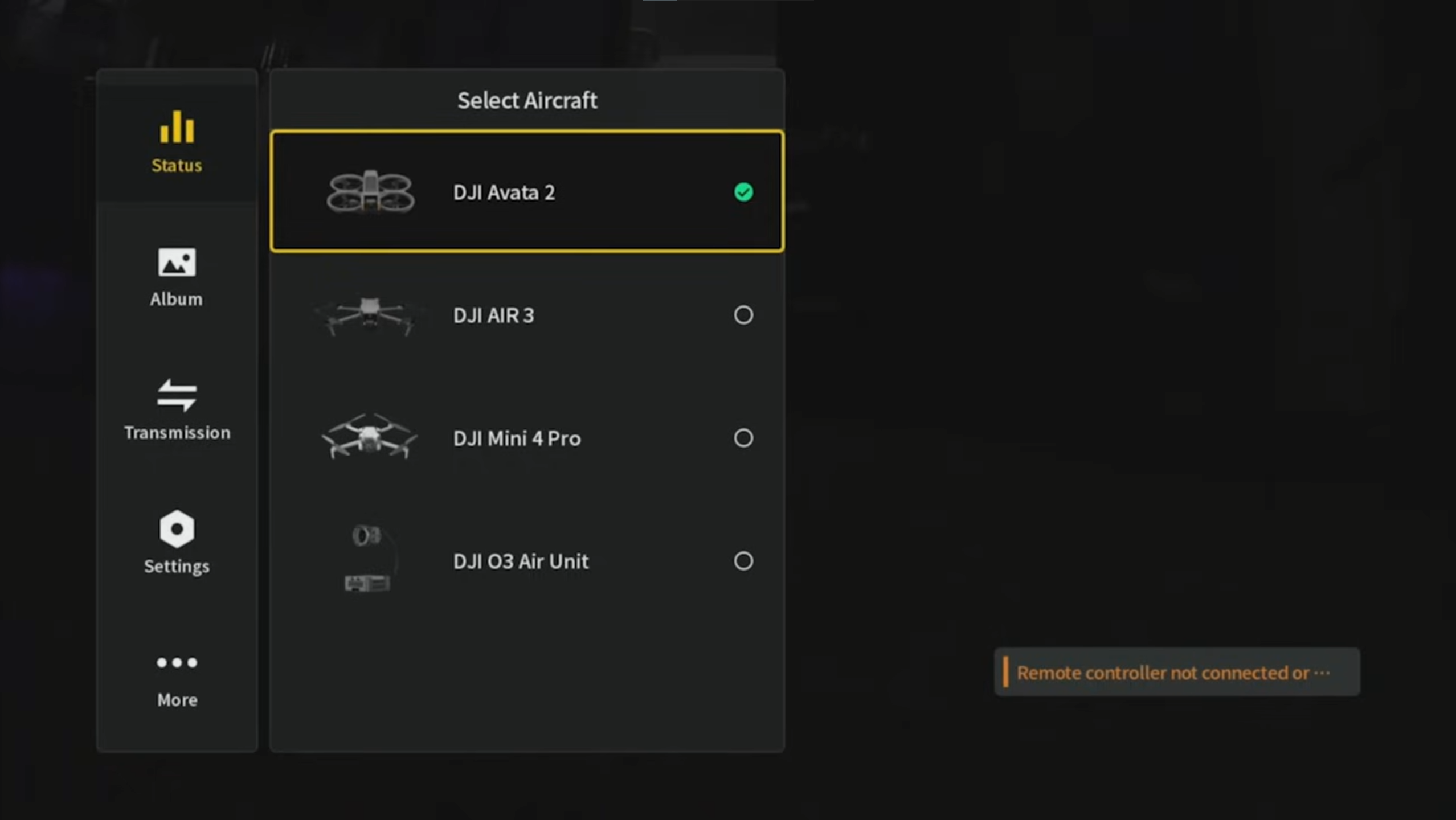Click the DJI AIR 3 drone image

click(369, 315)
